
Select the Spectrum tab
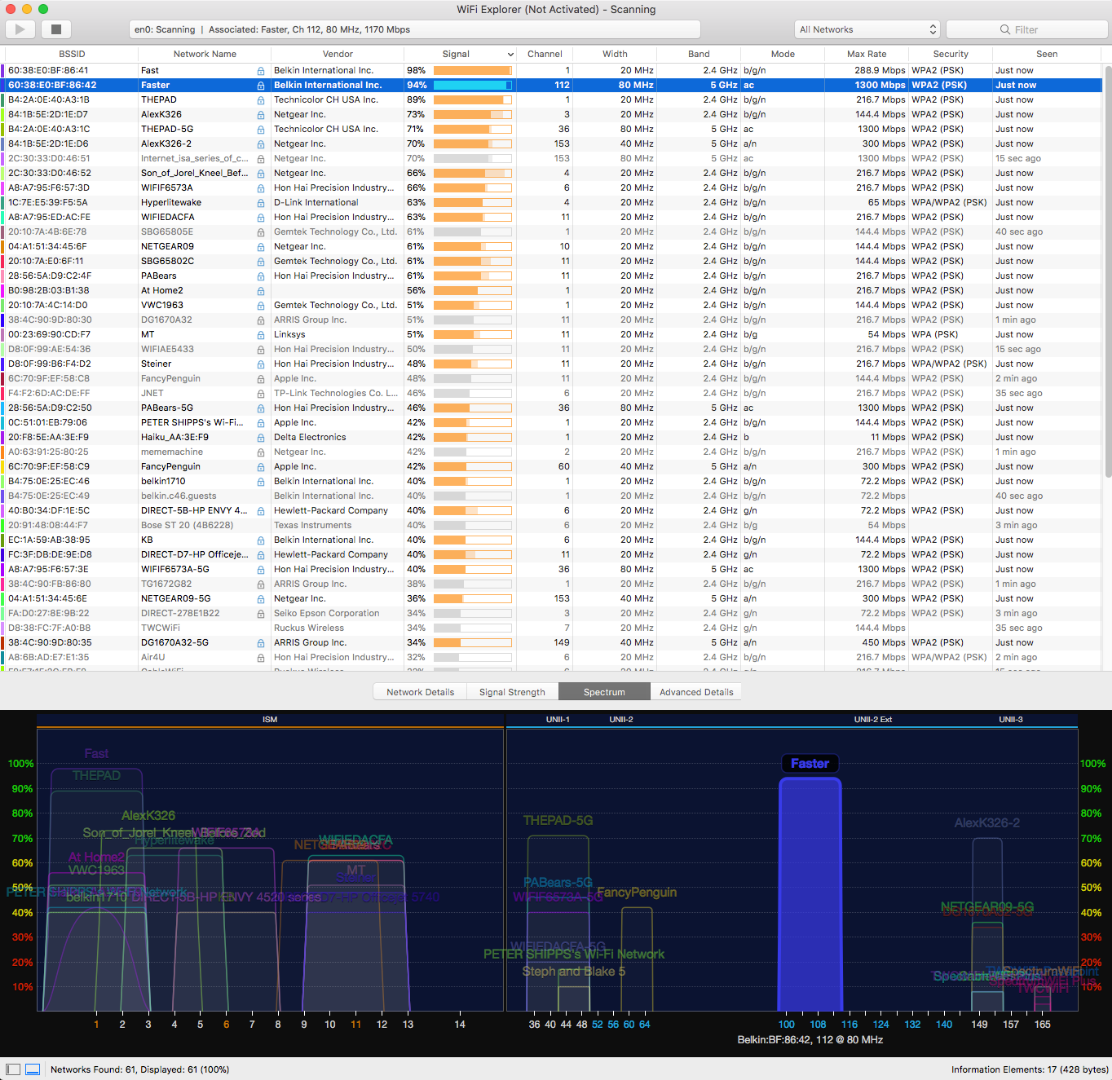pyautogui.click(x=604, y=692)
